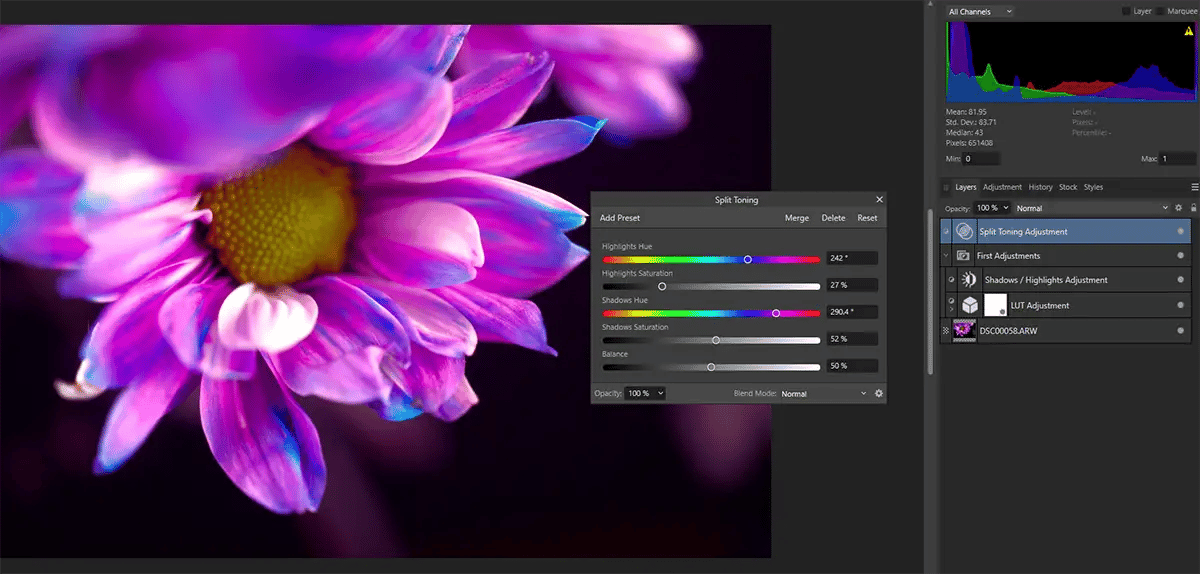Click the Merge button

797,218
